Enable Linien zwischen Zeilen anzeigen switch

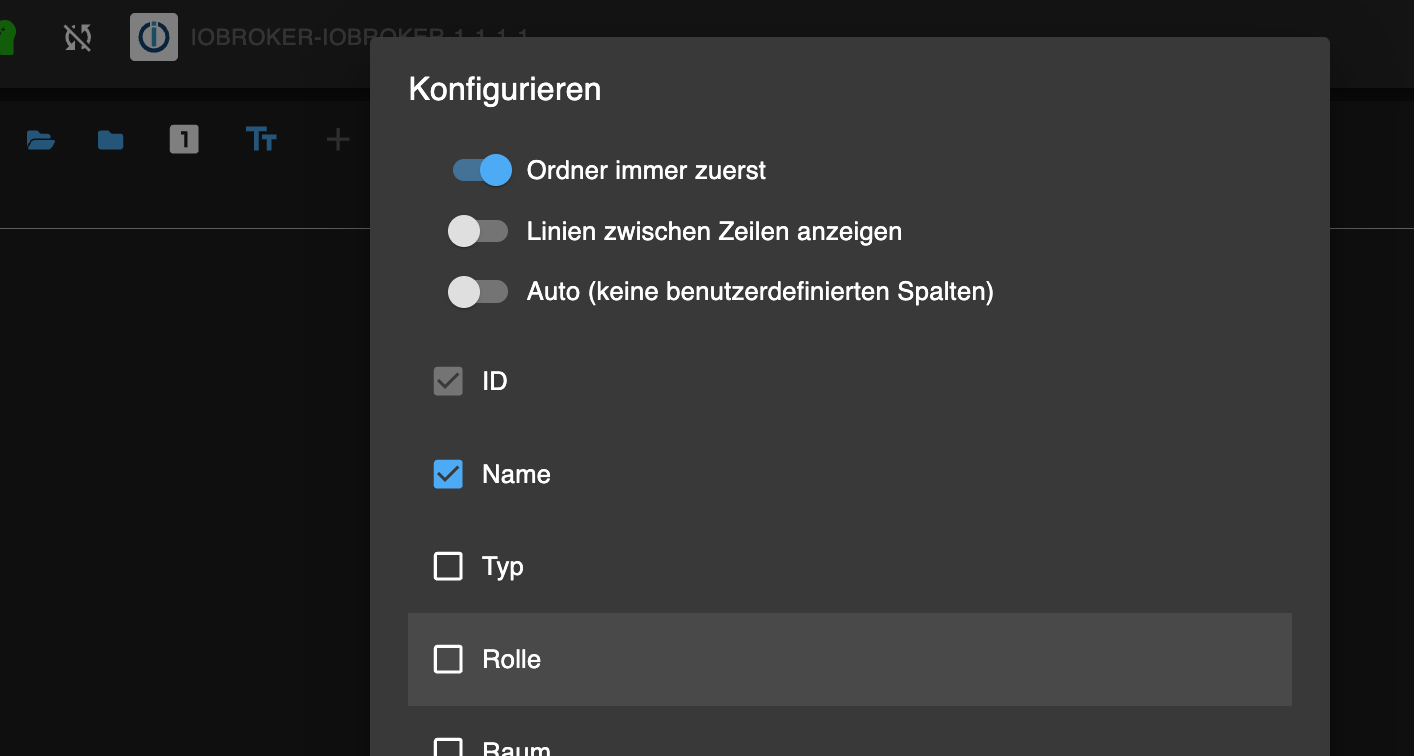coord(478,231)
